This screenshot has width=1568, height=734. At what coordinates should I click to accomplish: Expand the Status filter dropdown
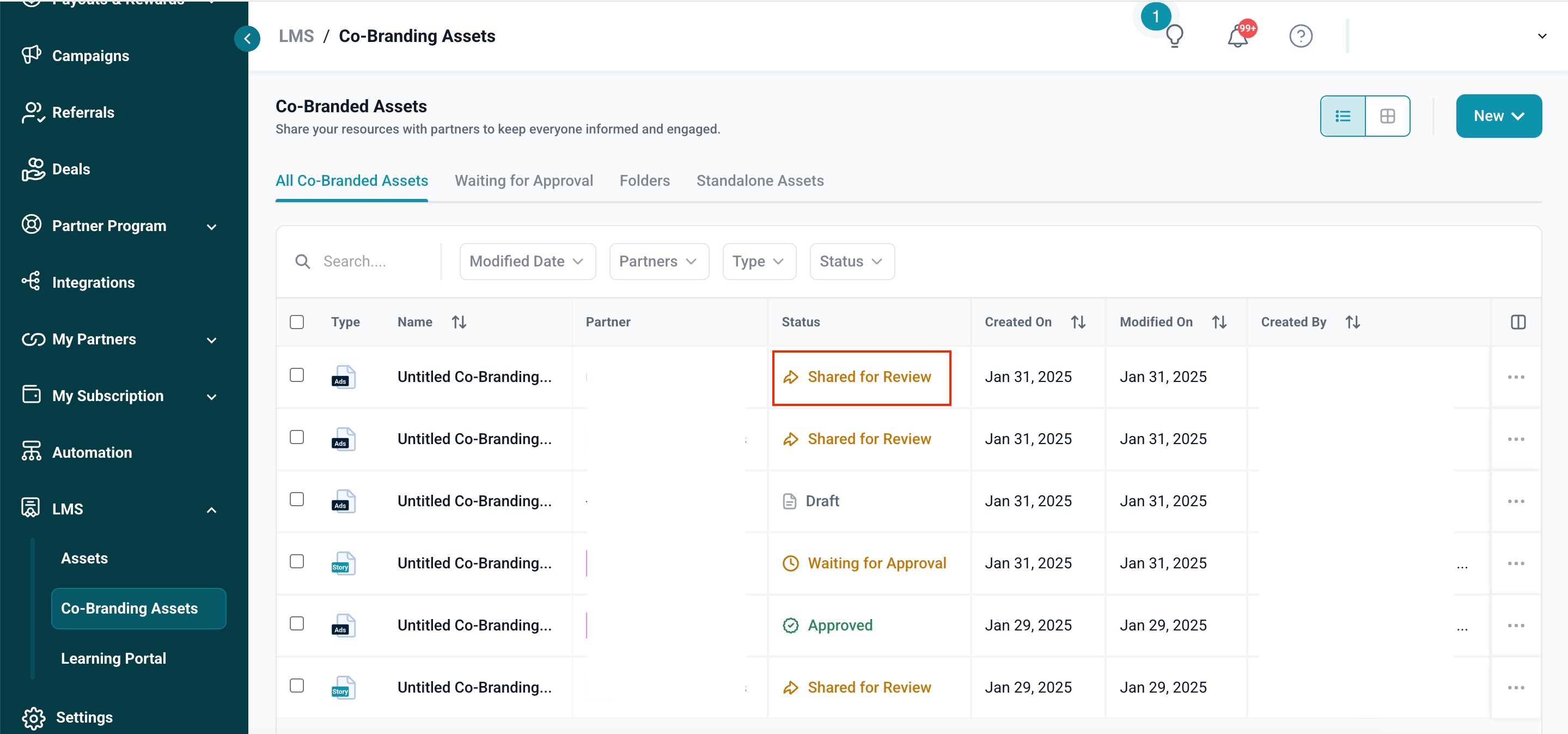(x=852, y=262)
